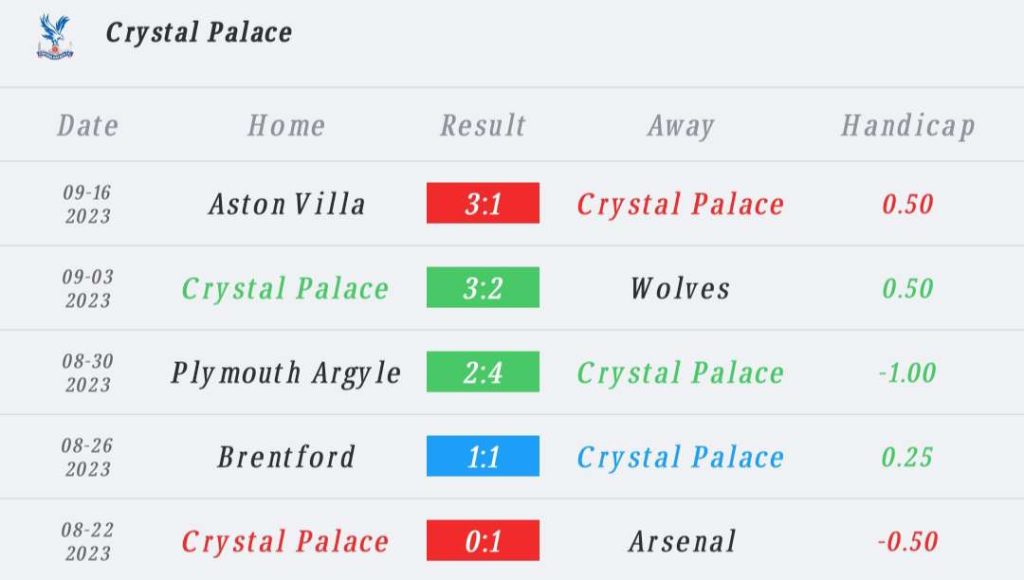Open the Aston Villa team link

pyautogui.click(x=287, y=204)
